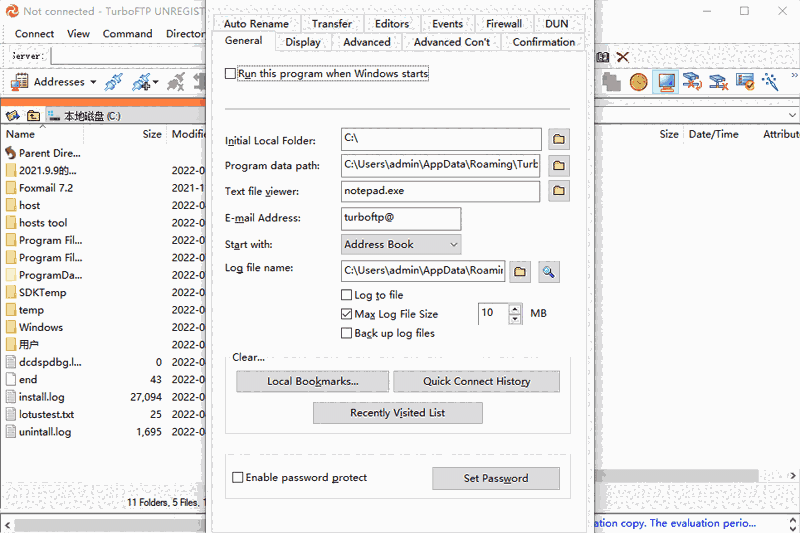Expand the Addresses dropdown in the toolbar
The image size is (800, 533).
tap(93, 82)
